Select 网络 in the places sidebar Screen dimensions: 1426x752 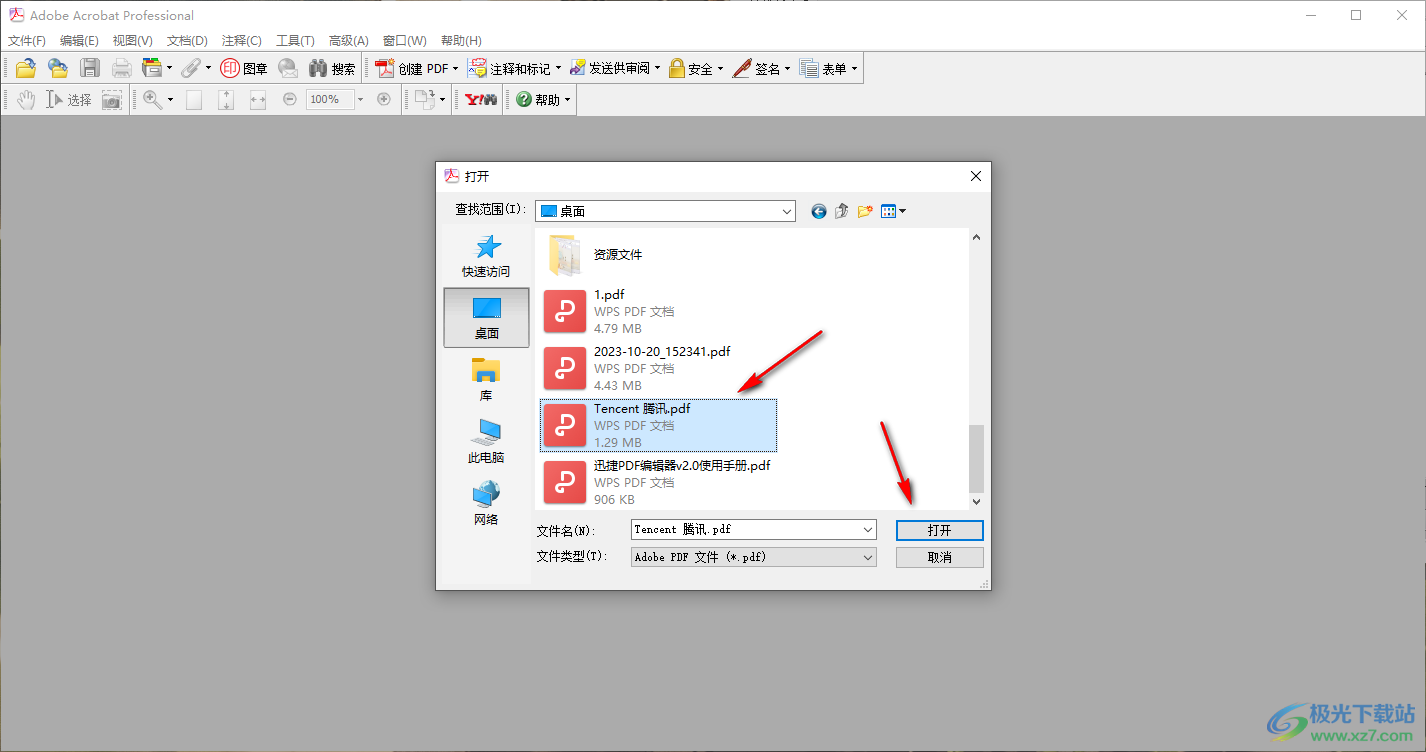pyautogui.click(x=486, y=503)
